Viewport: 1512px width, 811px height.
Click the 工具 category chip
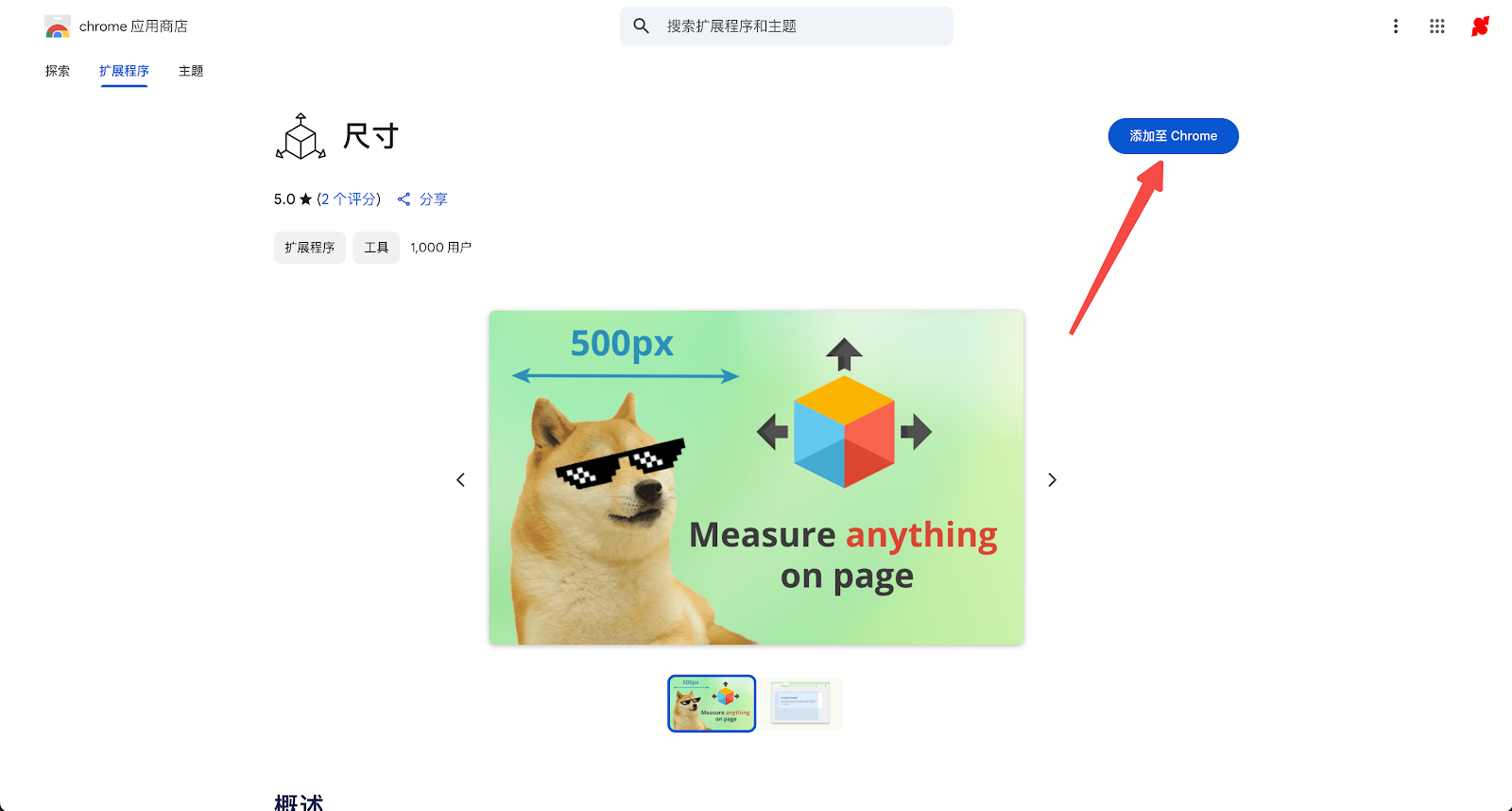376,248
